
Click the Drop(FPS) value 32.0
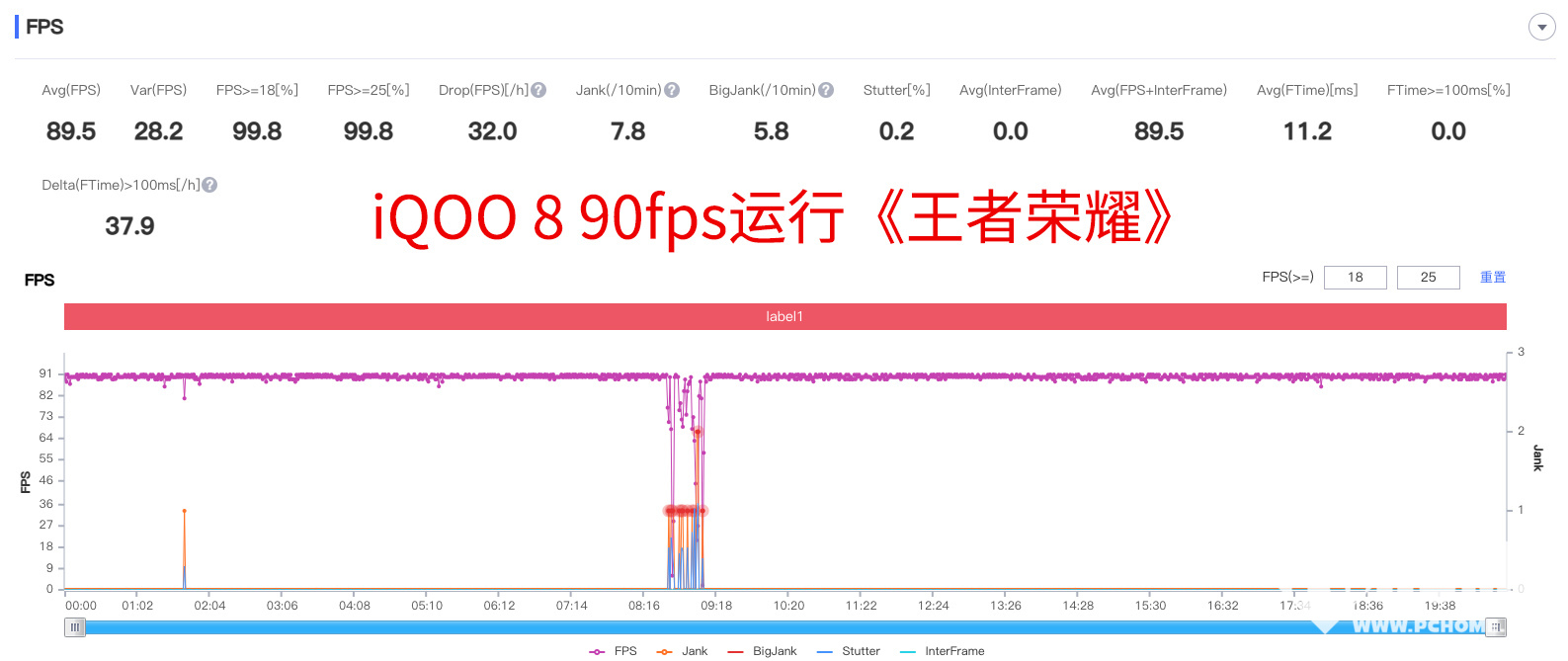492,131
